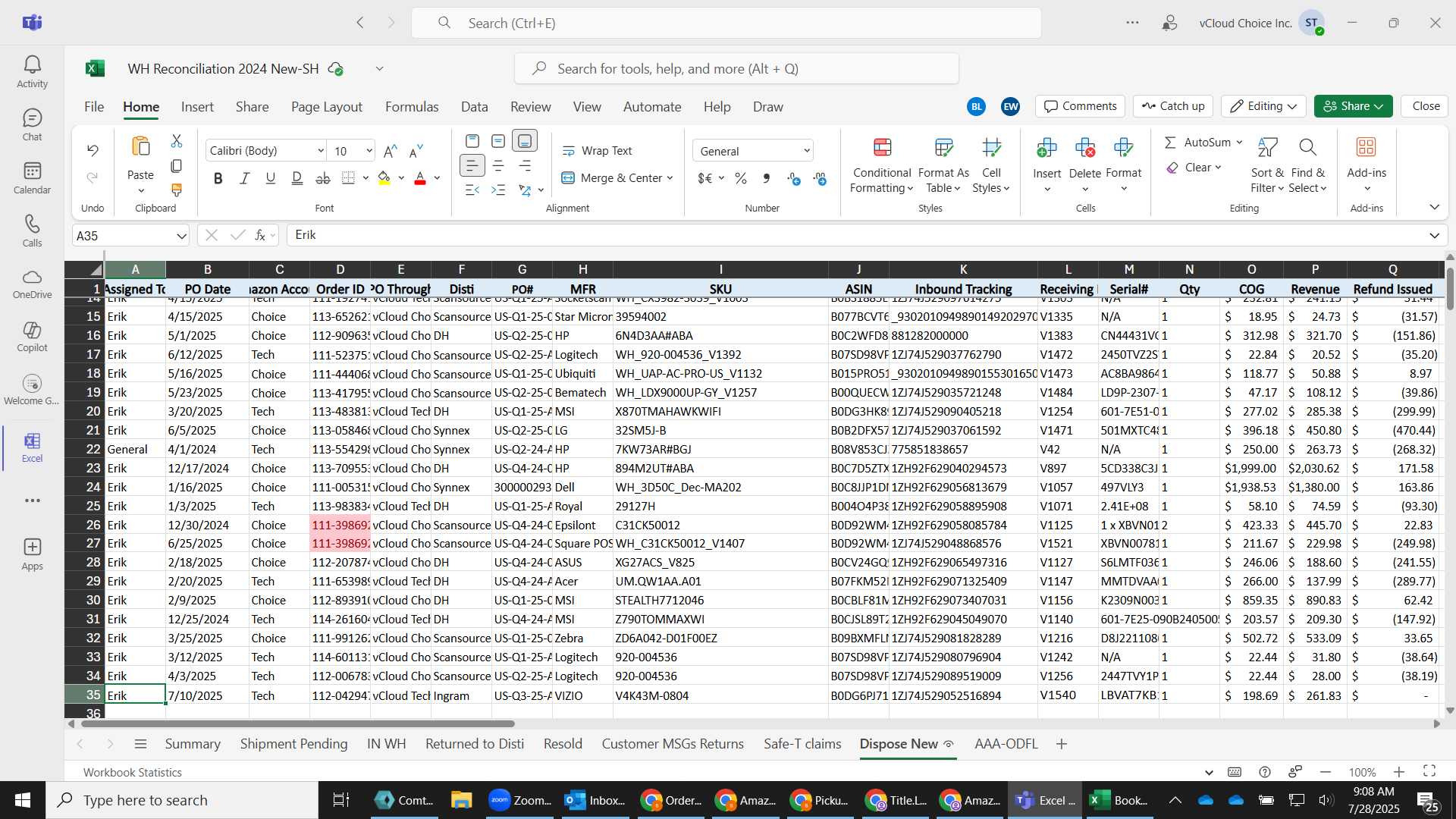Viewport: 1456px width, 819px height.
Task: Click the Undo arrow icon
Action: pos(93,150)
